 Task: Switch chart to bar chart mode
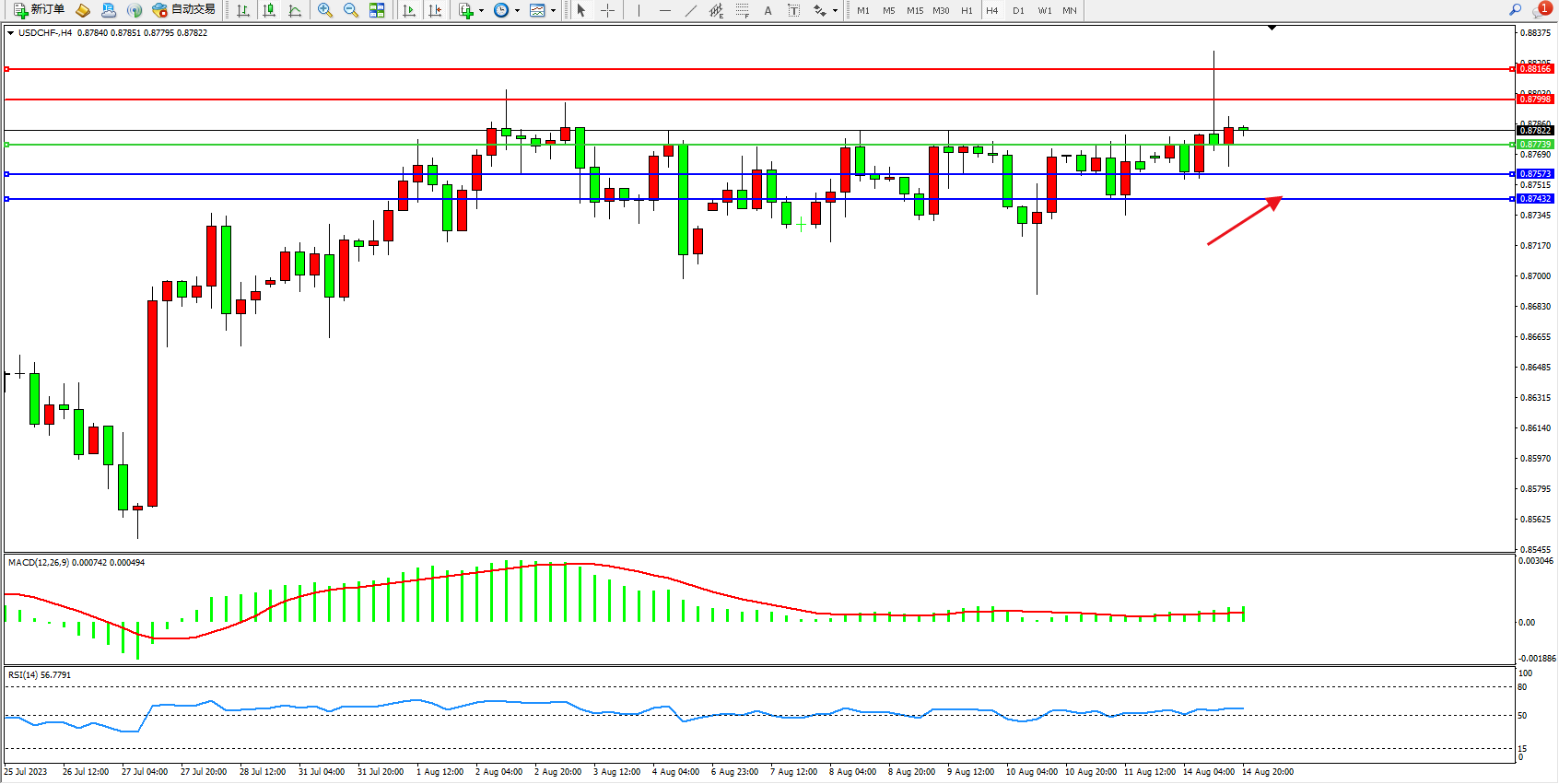click(x=243, y=11)
